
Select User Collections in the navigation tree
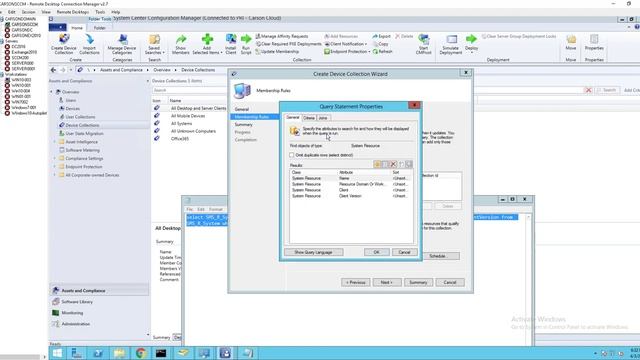point(80,117)
